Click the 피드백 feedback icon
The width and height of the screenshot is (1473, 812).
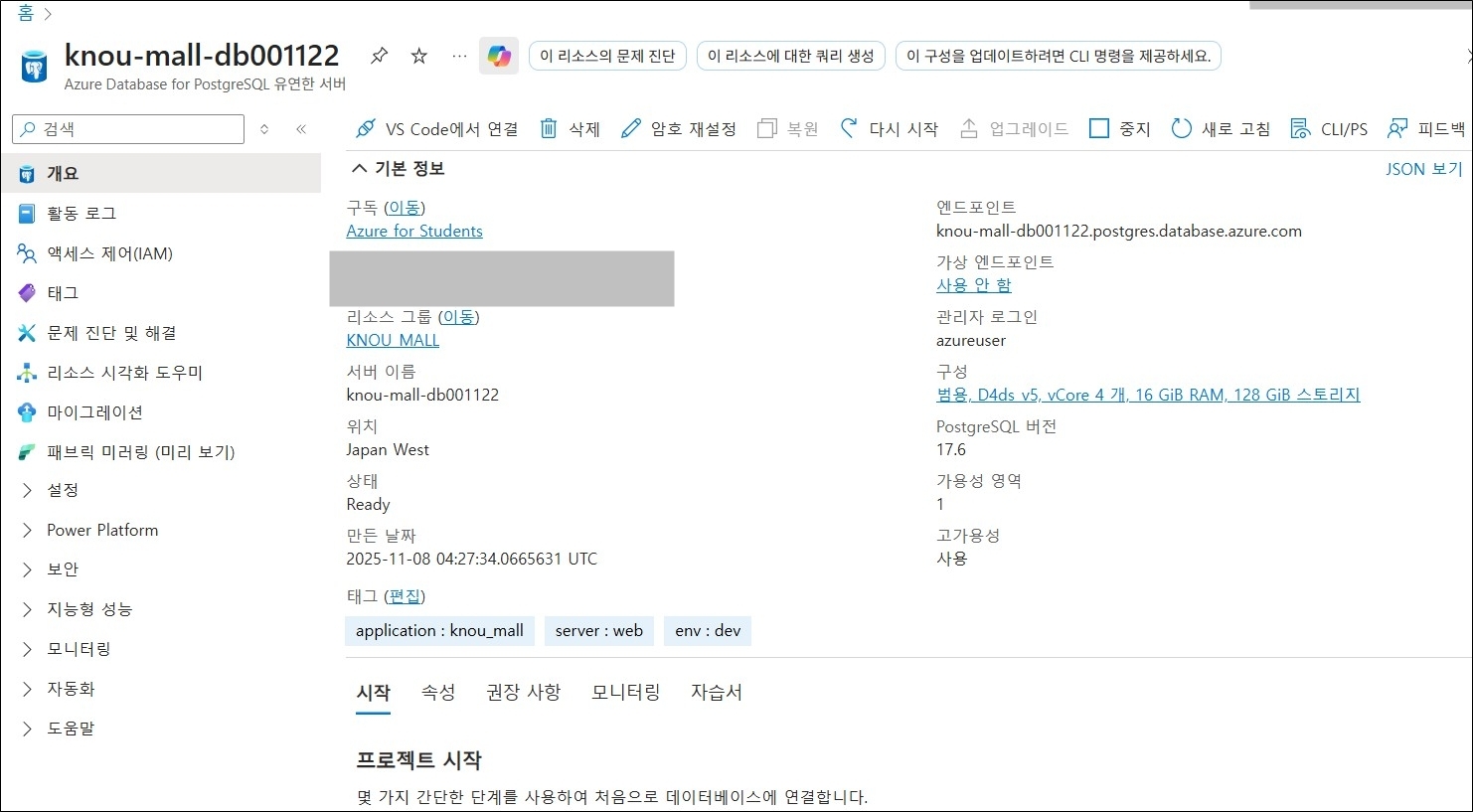point(1397,129)
